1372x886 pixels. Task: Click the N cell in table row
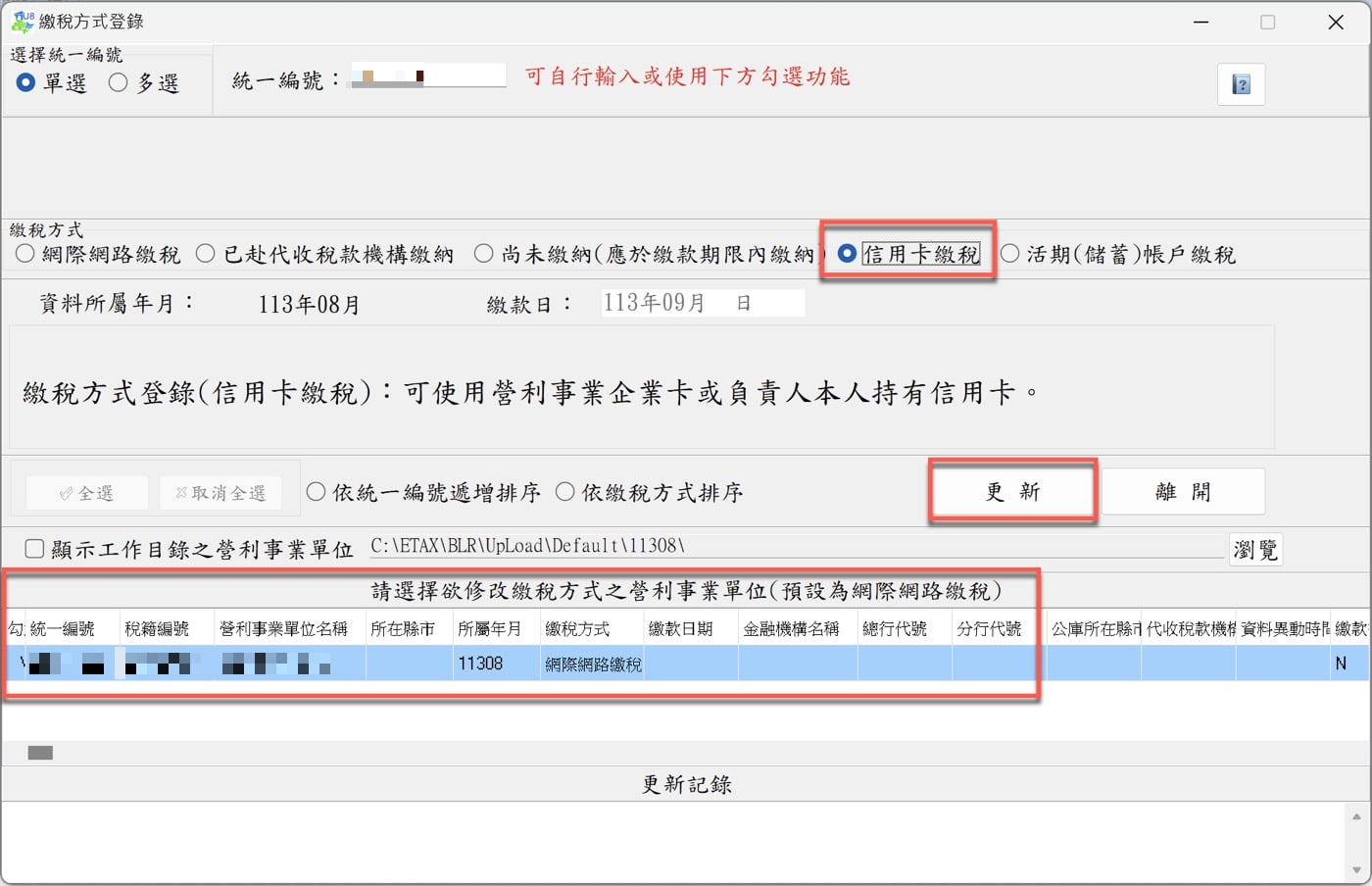(1348, 664)
